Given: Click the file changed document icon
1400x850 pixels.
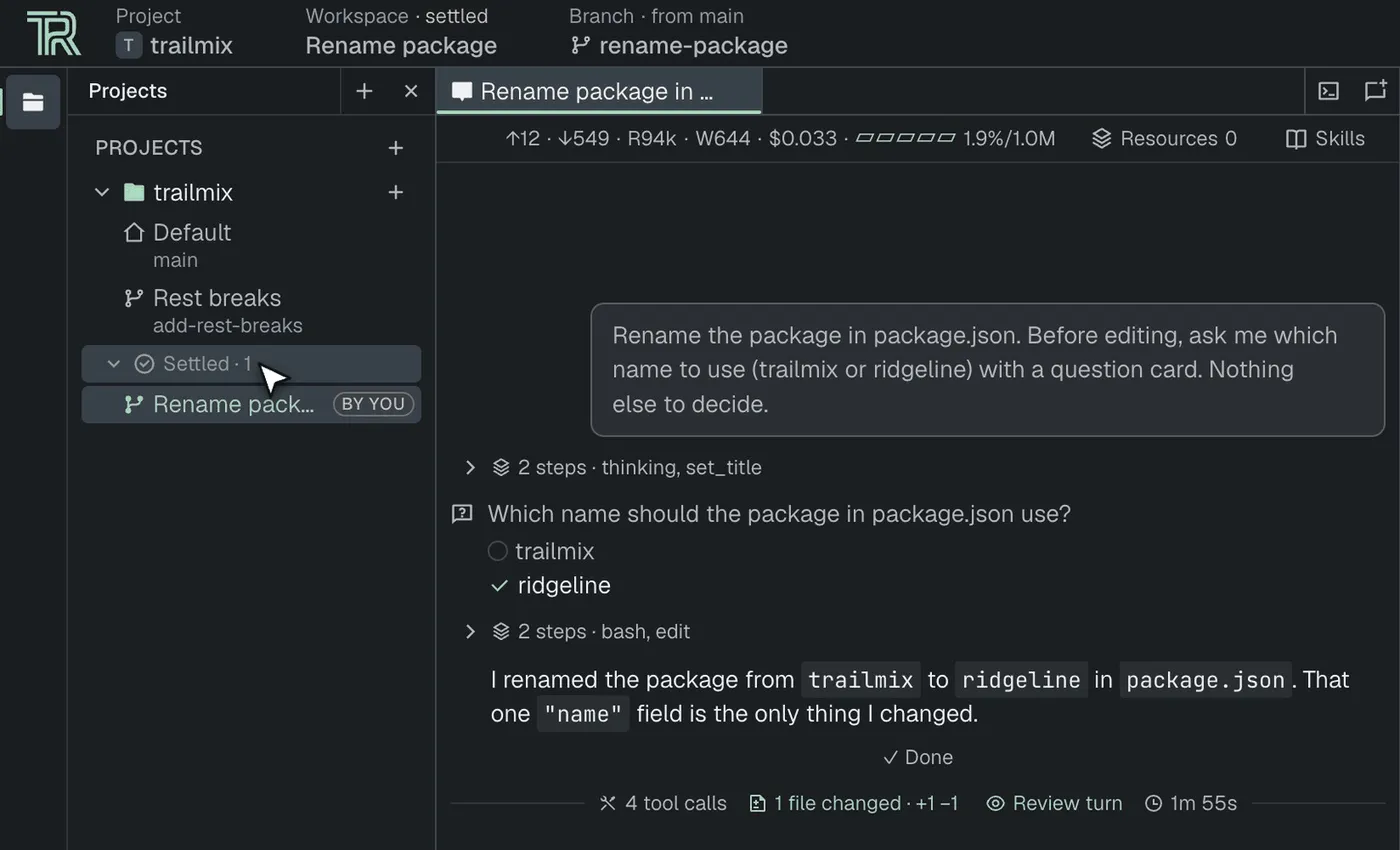Looking at the screenshot, I should click(x=758, y=803).
